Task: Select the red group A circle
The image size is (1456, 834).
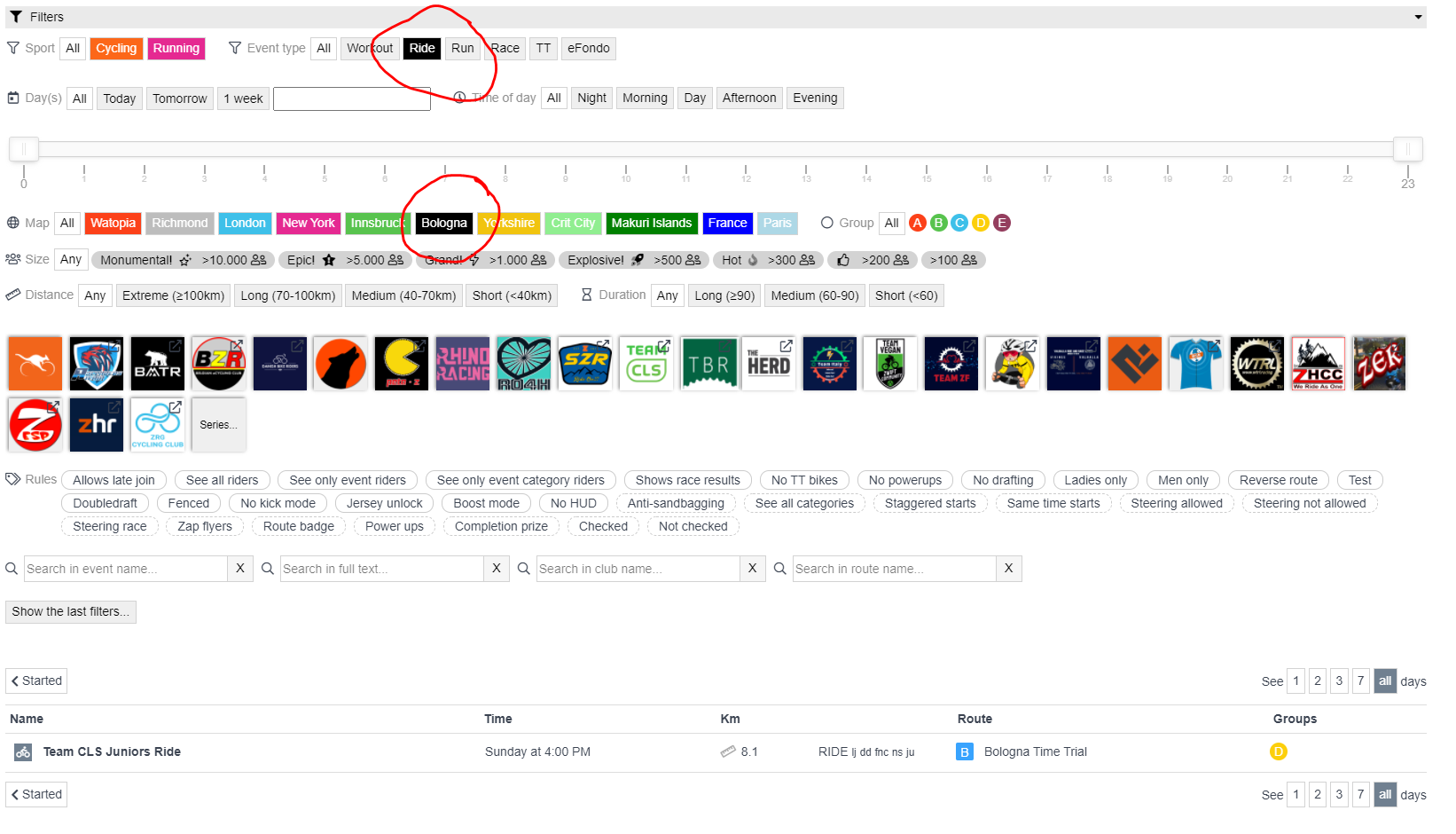Action: pos(918,223)
